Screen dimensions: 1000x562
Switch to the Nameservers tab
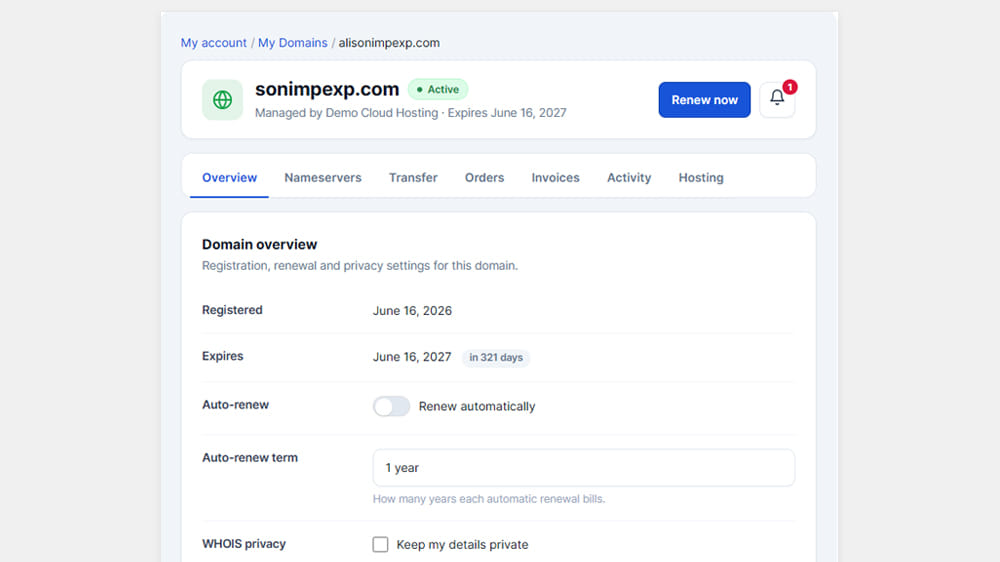tap(323, 178)
